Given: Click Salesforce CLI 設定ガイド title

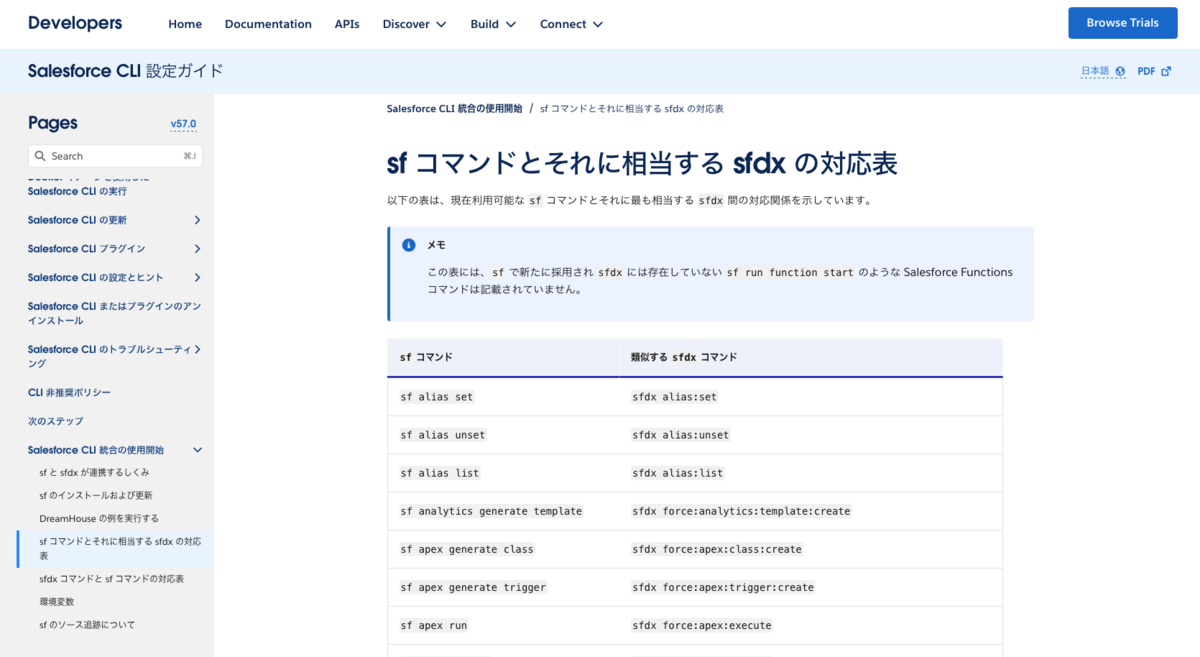Looking at the screenshot, I should tap(126, 72).
